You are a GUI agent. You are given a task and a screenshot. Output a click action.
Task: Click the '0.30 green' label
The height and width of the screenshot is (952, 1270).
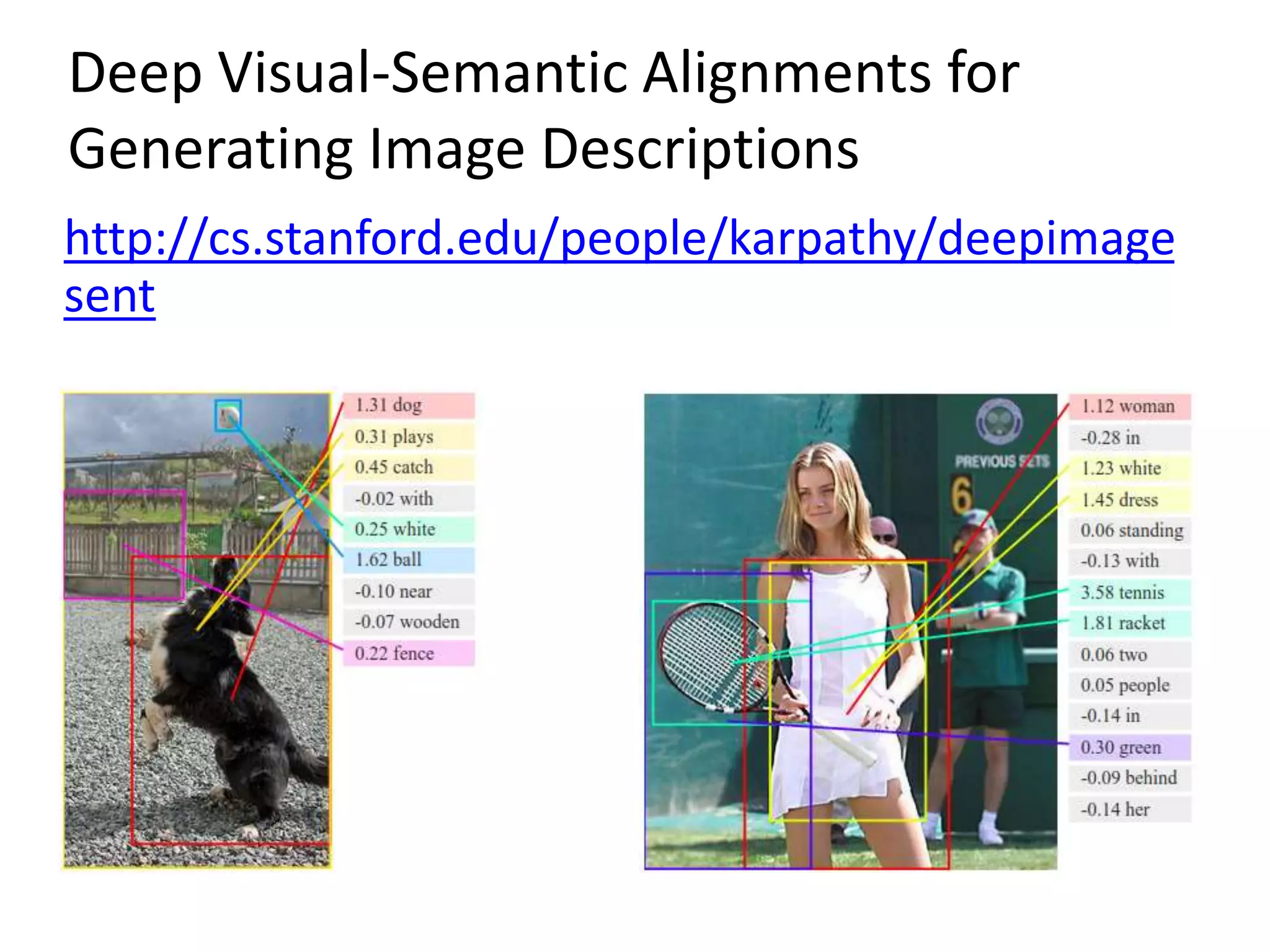pyautogui.click(x=1130, y=747)
